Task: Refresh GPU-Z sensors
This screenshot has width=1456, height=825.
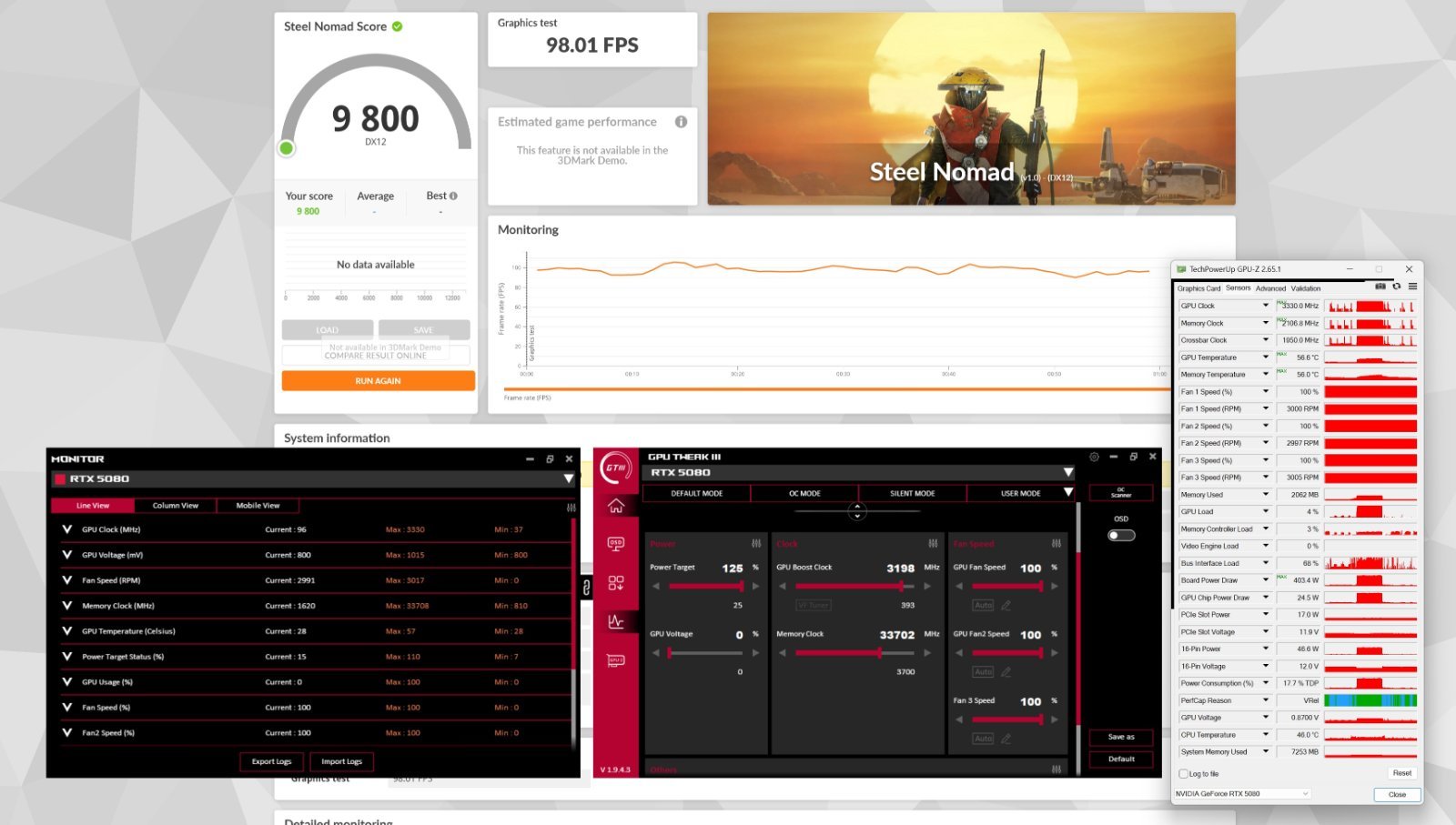Action: coord(1397,287)
